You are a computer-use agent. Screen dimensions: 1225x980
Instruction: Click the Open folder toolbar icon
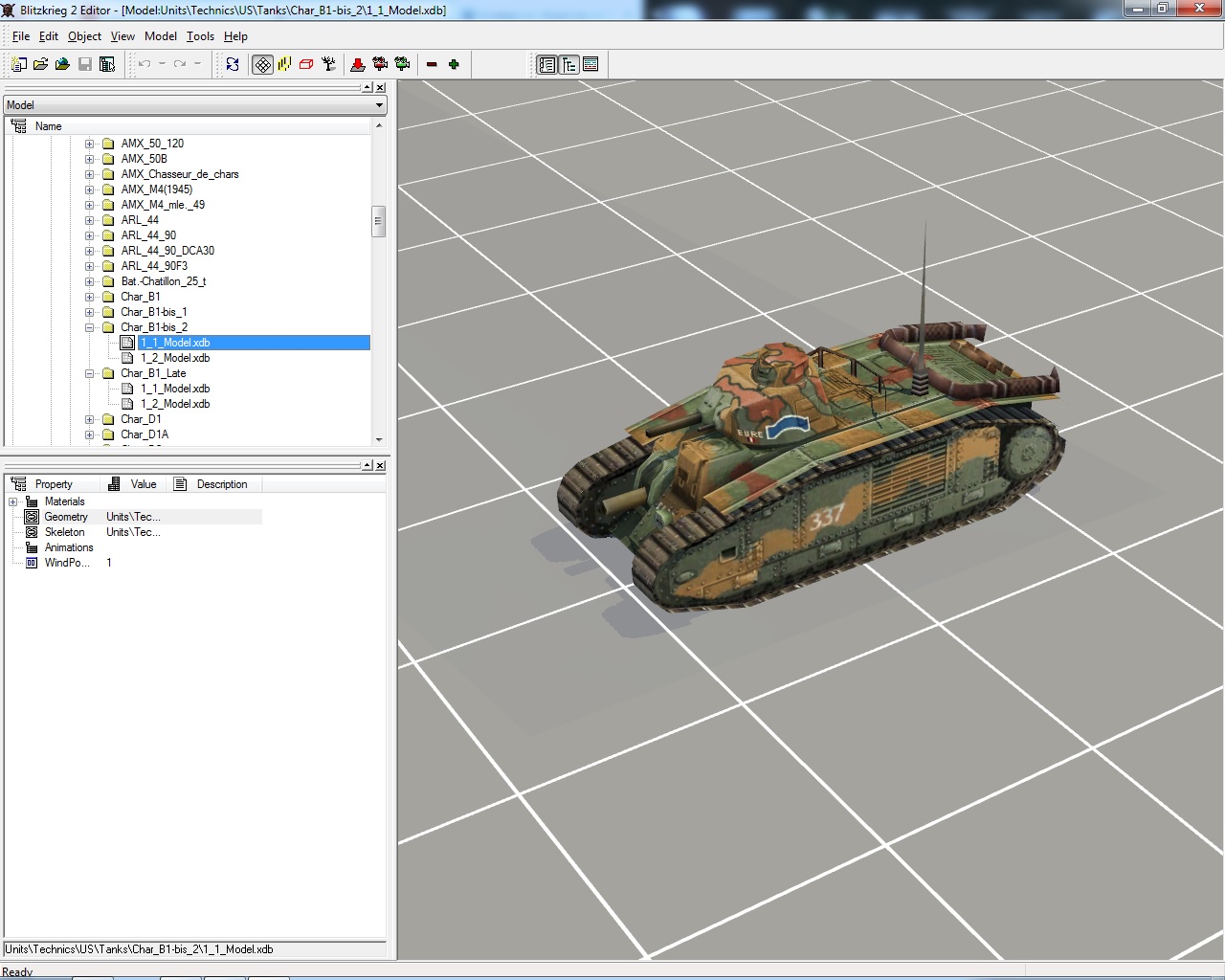click(40, 64)
